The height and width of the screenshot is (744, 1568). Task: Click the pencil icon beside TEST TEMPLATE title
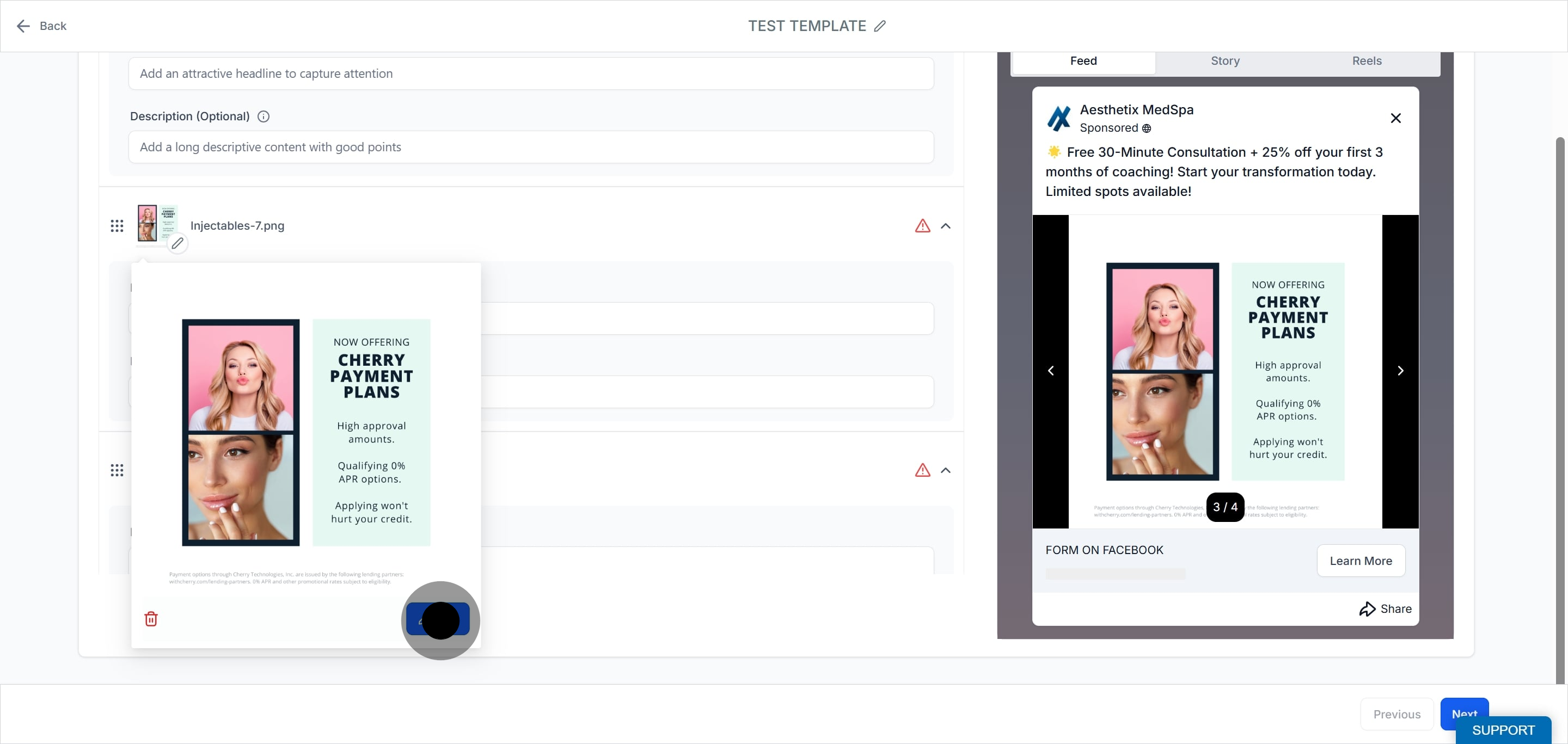[x=880, y=26]
